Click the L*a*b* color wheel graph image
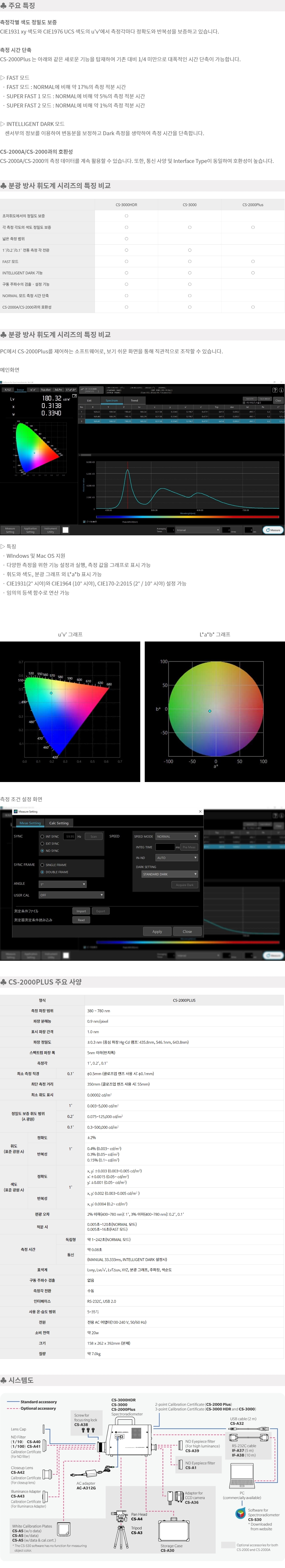This screenshot has width=285, height=1568. pos(215,712)
